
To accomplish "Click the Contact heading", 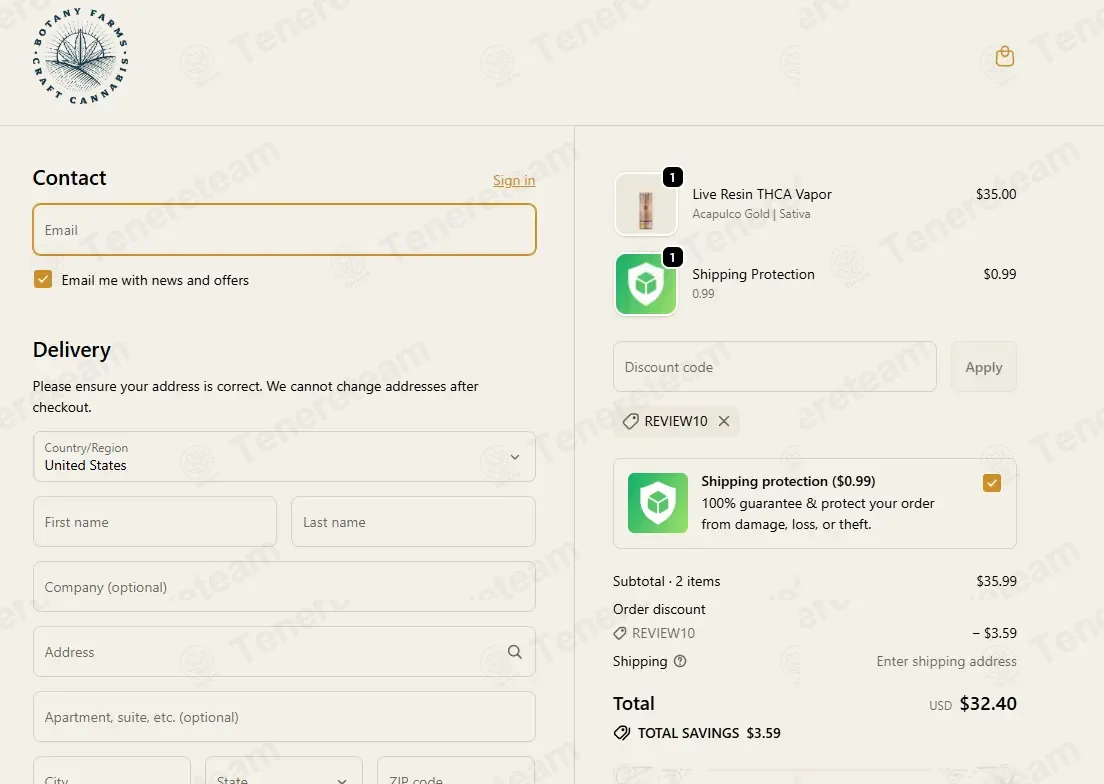I will click(69, 177).
